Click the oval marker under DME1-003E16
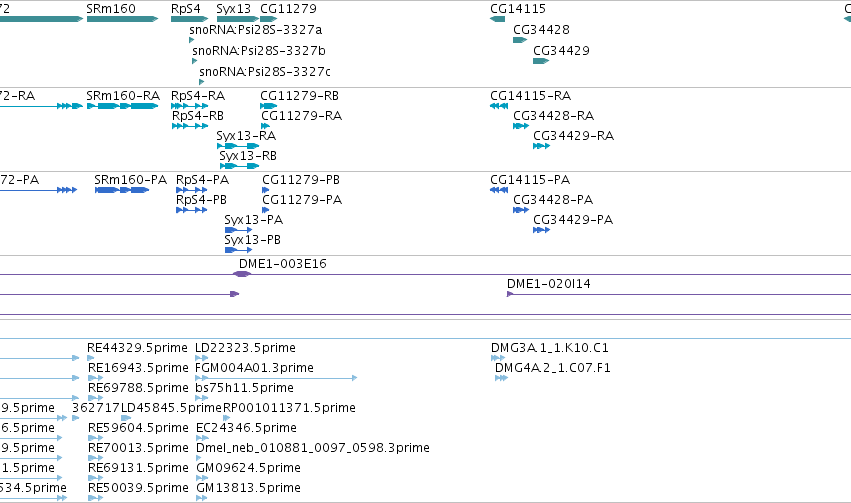Viewport: 851px width, 503px height. pos(242,274)
